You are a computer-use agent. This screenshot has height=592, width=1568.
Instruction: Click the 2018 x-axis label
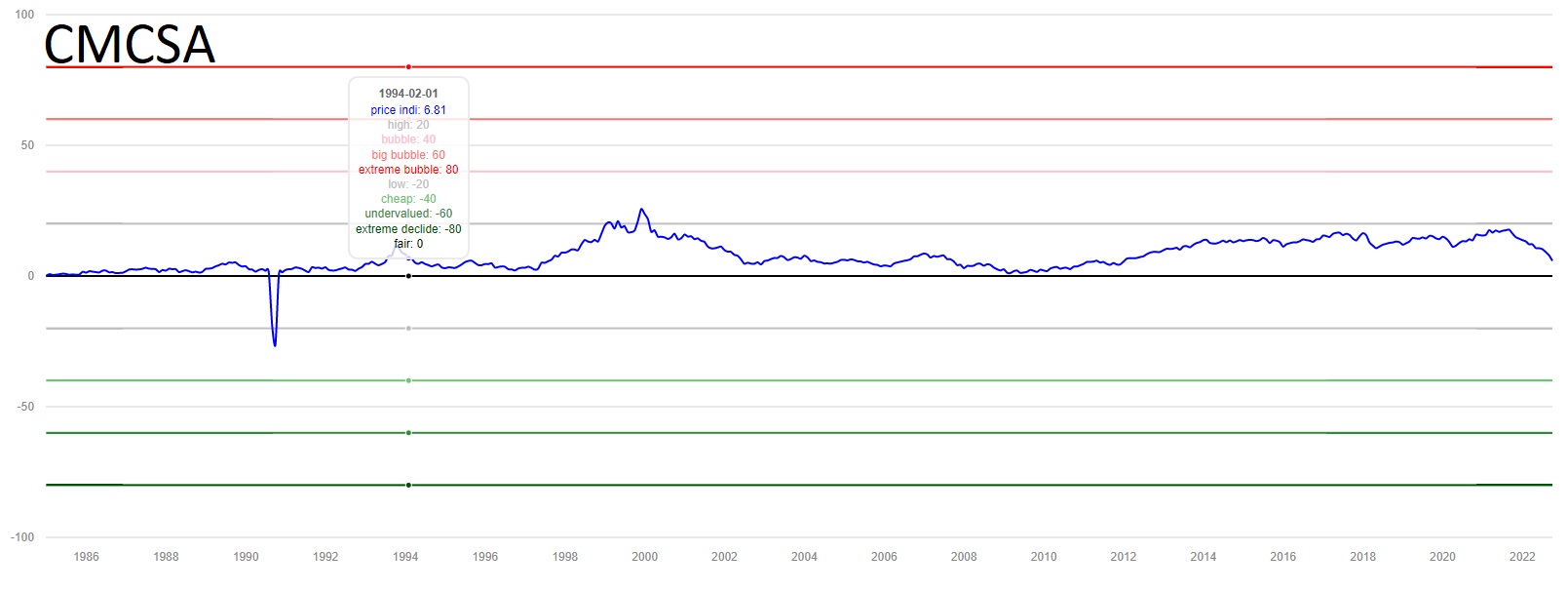click(x=1363, y=557)
